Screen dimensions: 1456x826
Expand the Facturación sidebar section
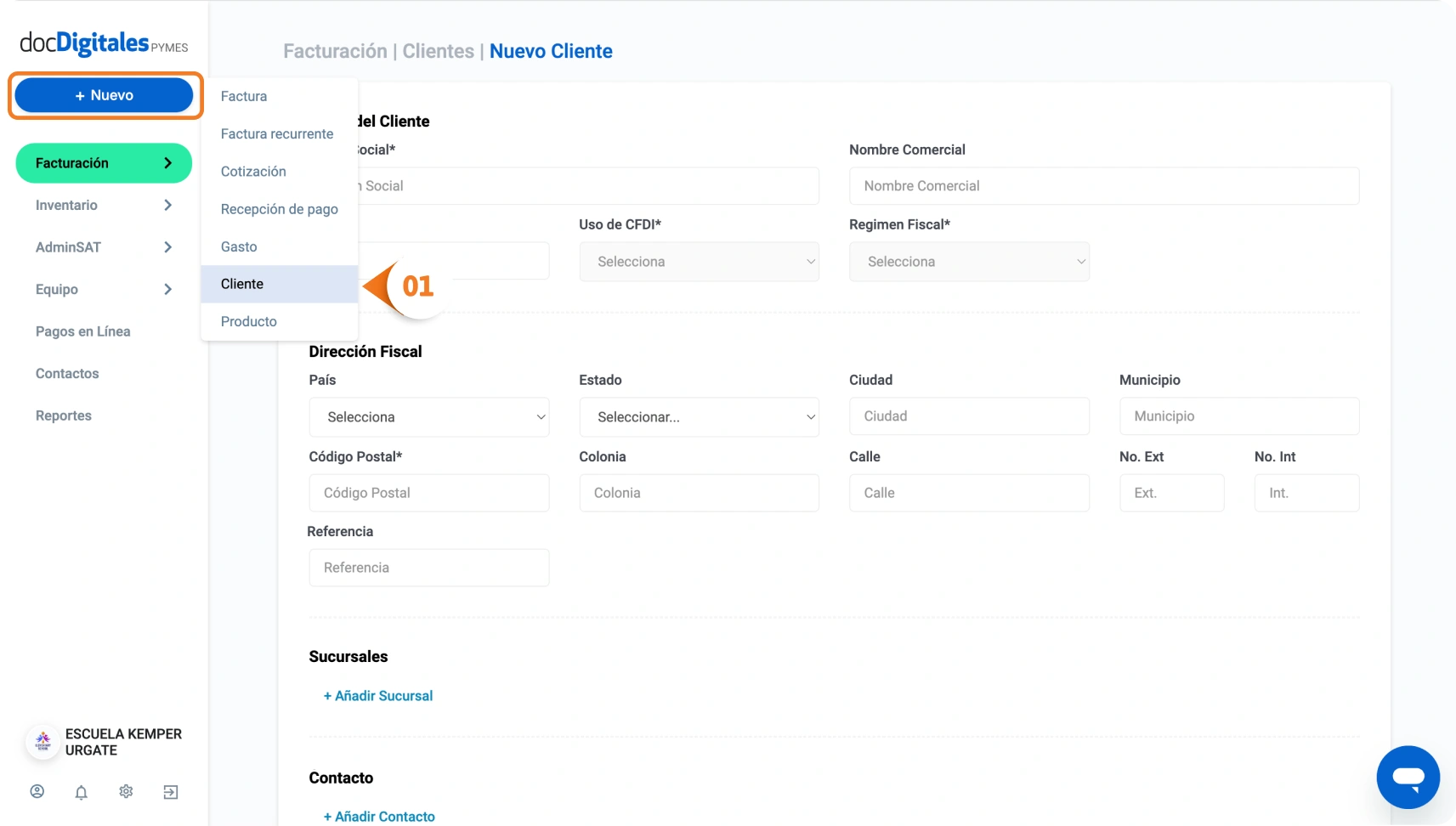[104, 163]
